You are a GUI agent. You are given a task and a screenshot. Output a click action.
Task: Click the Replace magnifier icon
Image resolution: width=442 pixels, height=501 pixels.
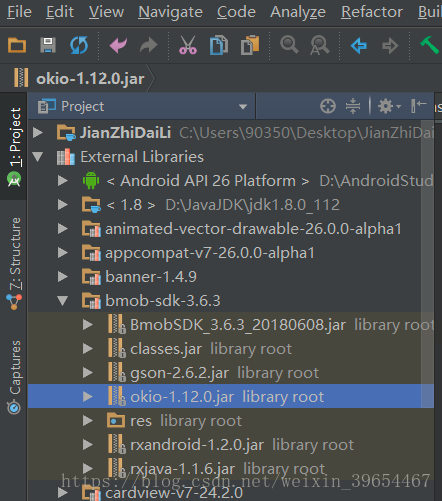[x=320, y=45]
